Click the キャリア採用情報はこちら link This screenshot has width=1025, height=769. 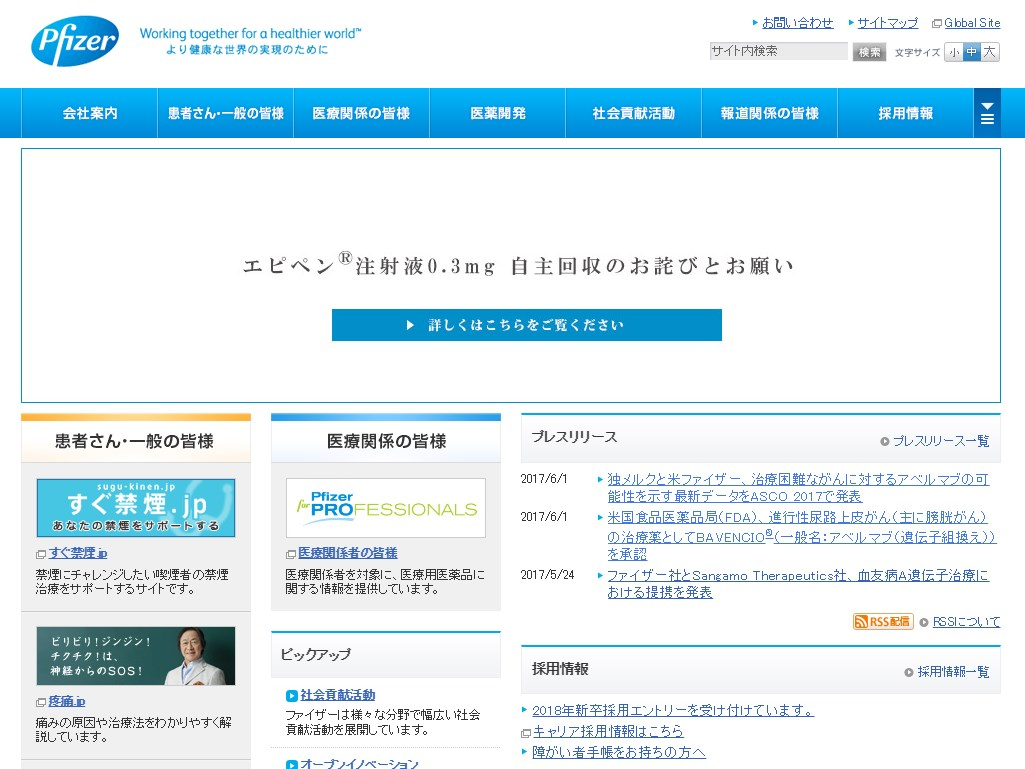pyautogui.click(x=608, y=731)
